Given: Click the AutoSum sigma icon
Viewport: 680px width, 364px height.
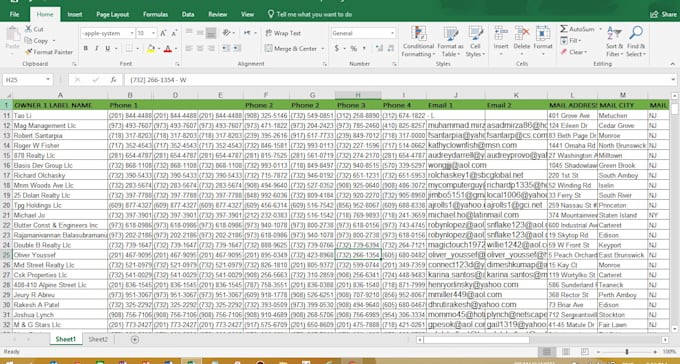Looking at the screenshot, I should point(564,29).
